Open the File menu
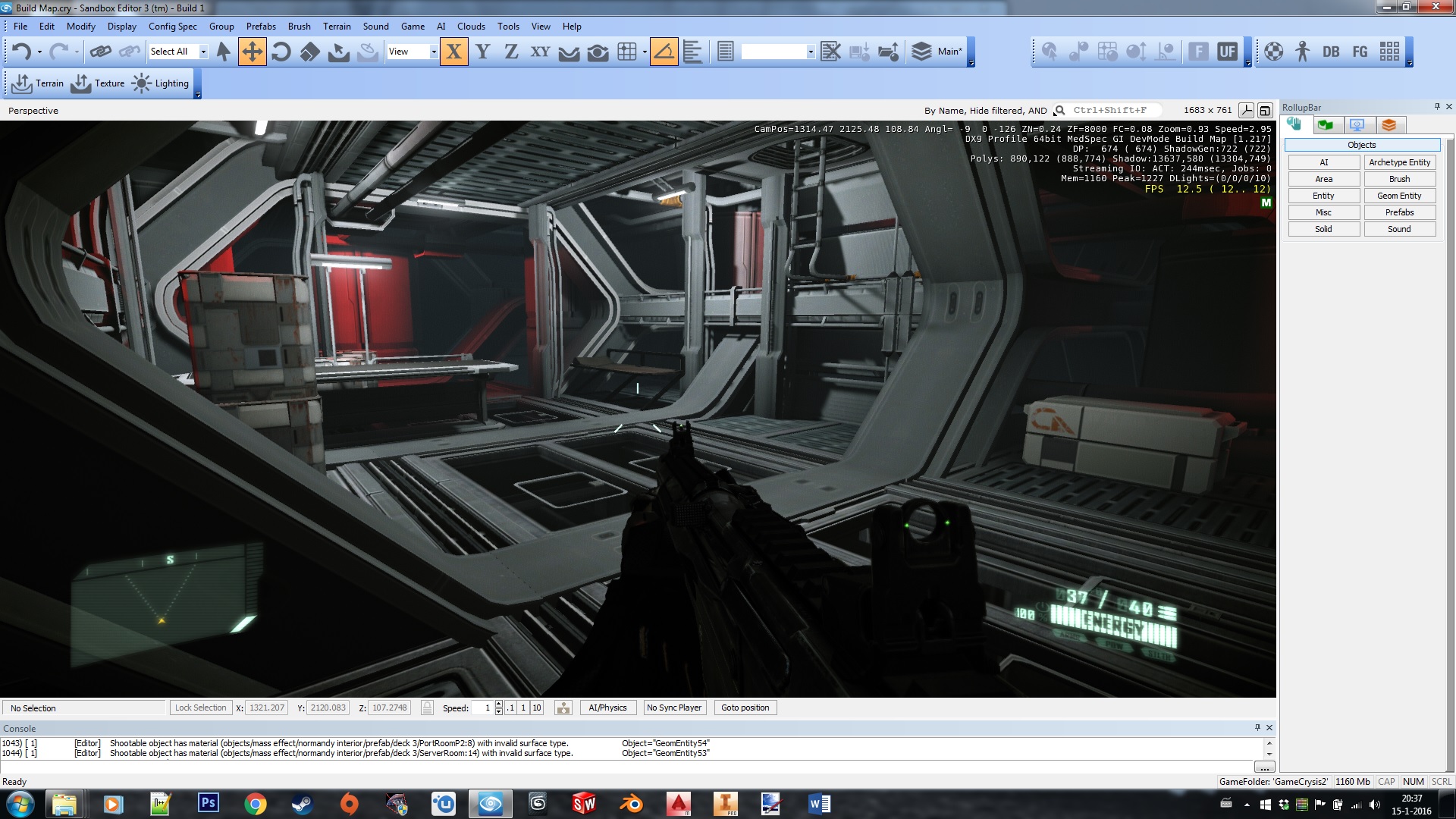1456x819 pixels. (x=20, y=26)
